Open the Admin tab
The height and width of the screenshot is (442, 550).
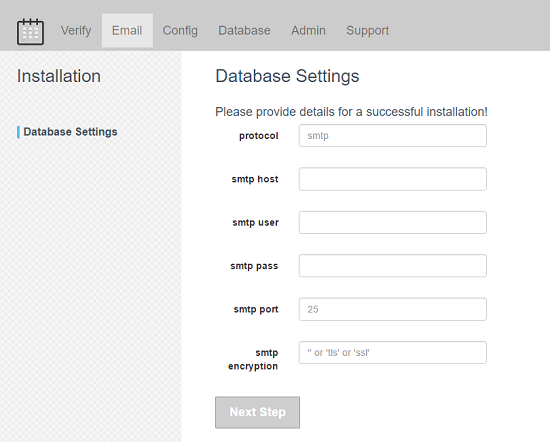[308, 31]
